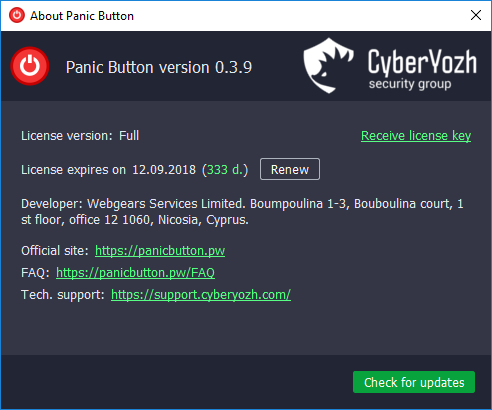Click the large red Panic Button power icon
This screenshot has height=410, width=492.
click(30, 66)
